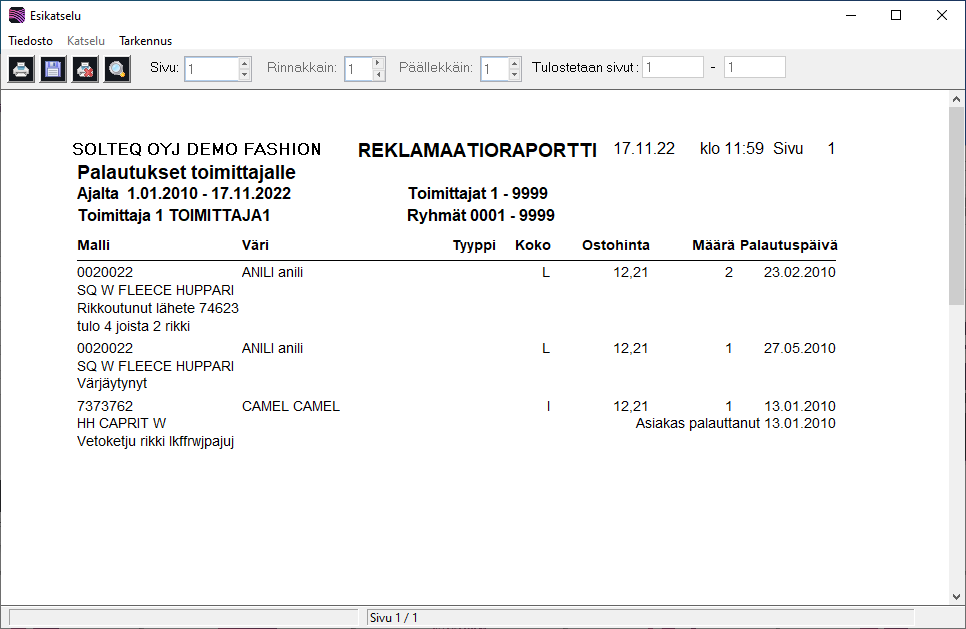Image resolution: width=966 pixels, height=629 pixels.
Task: Click the Esikatselu app icon in title bar
Action: point(16,16)
